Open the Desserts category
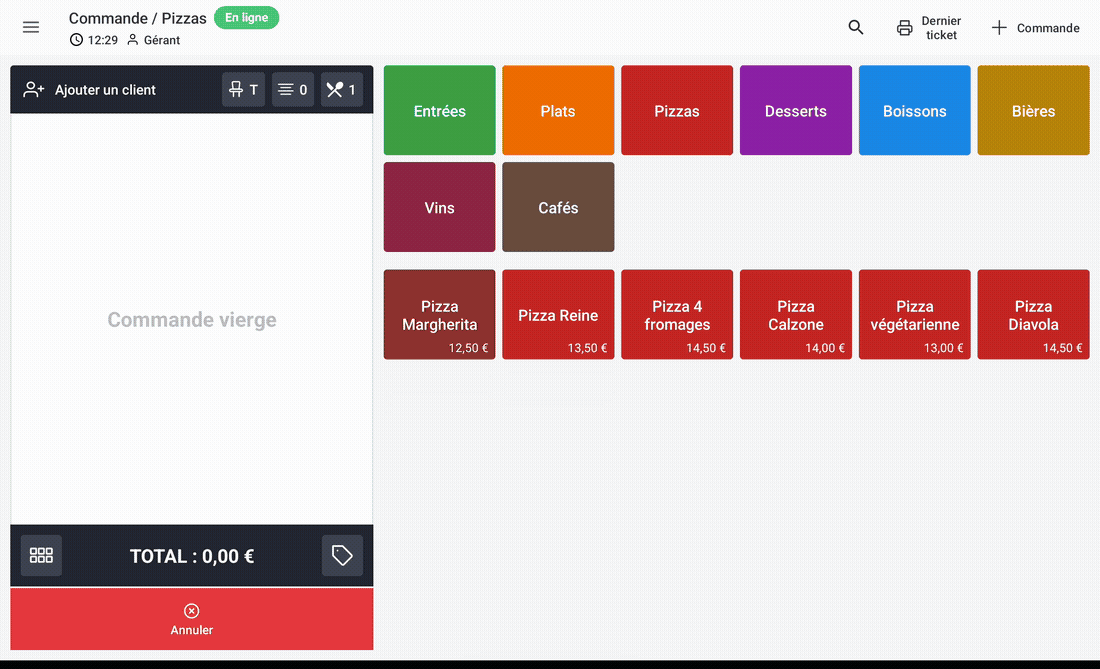This screenshot has height=669, width=1100. [x=796, y=110]
